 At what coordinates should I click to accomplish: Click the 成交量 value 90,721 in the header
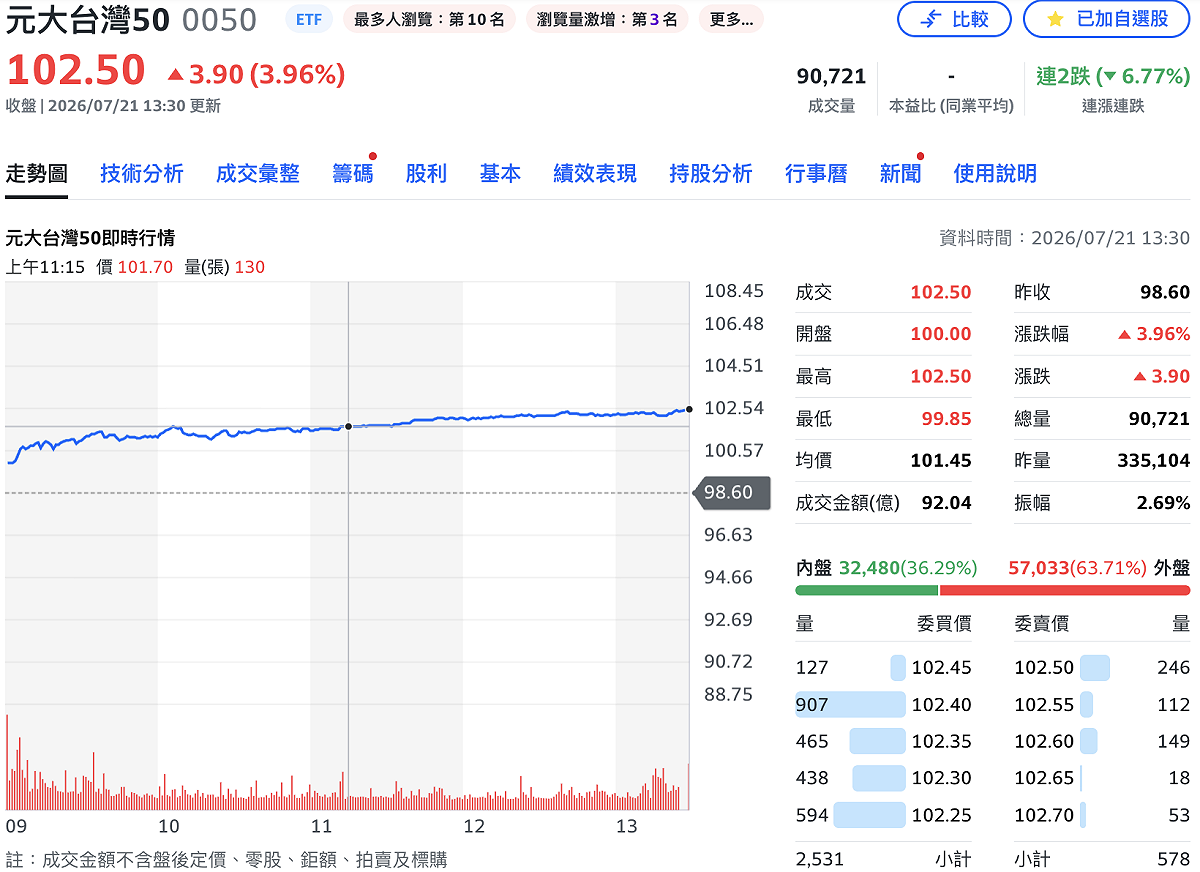[831, 76]
